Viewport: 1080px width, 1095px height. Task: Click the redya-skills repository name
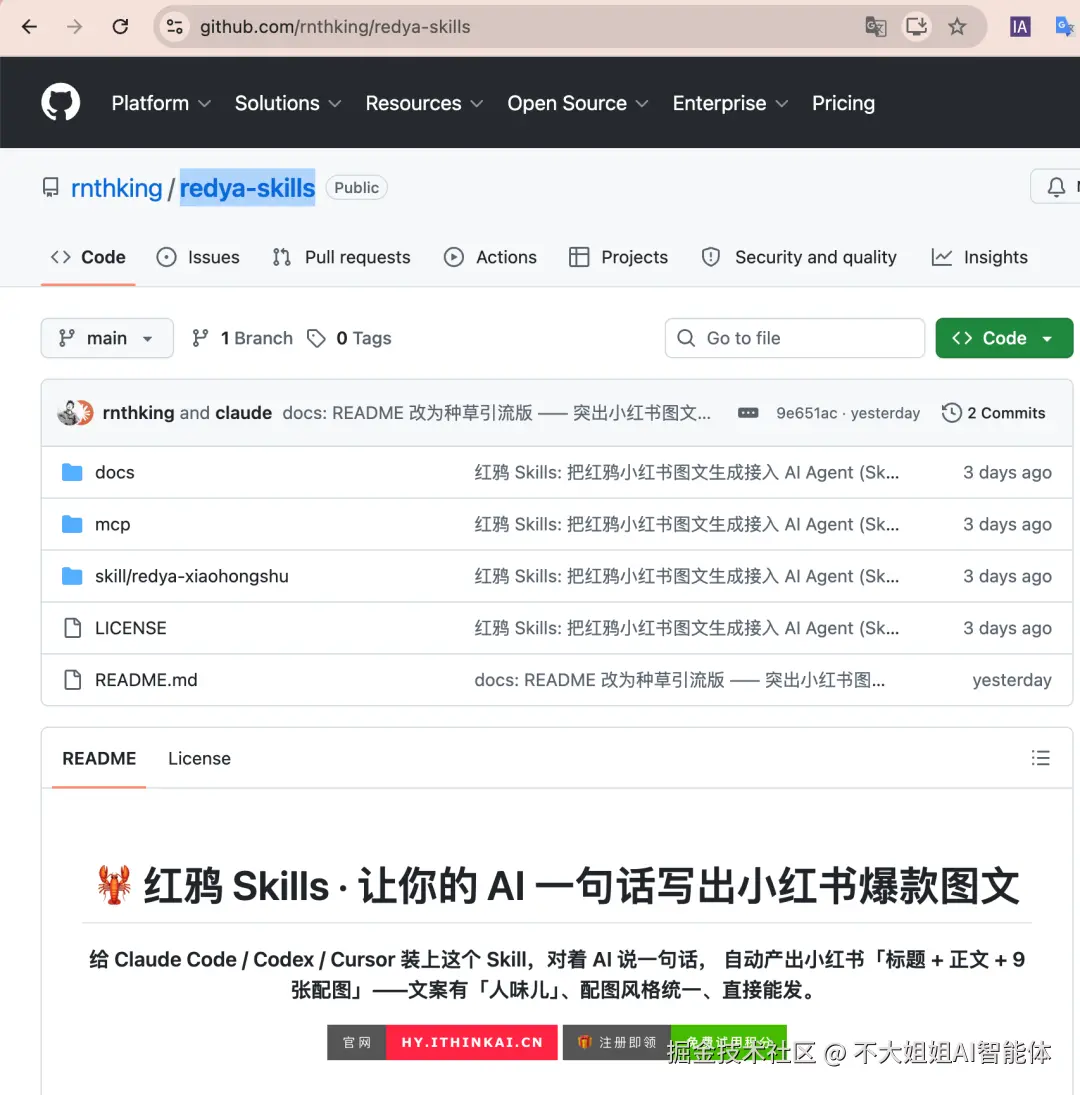click(x=247, y=188)
